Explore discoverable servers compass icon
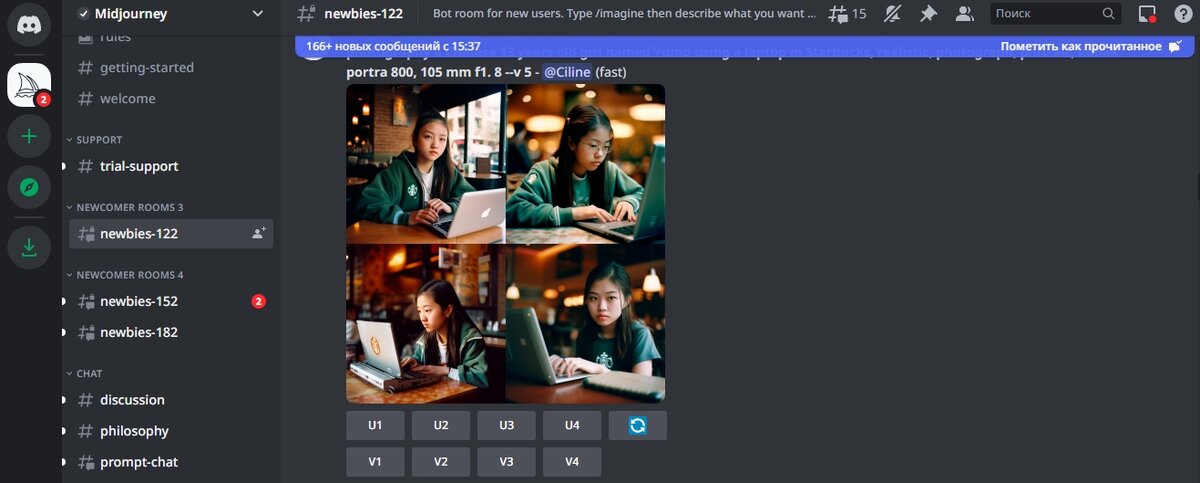The image size is (1200, 483). pyautogui.click(x=29, y=187)
